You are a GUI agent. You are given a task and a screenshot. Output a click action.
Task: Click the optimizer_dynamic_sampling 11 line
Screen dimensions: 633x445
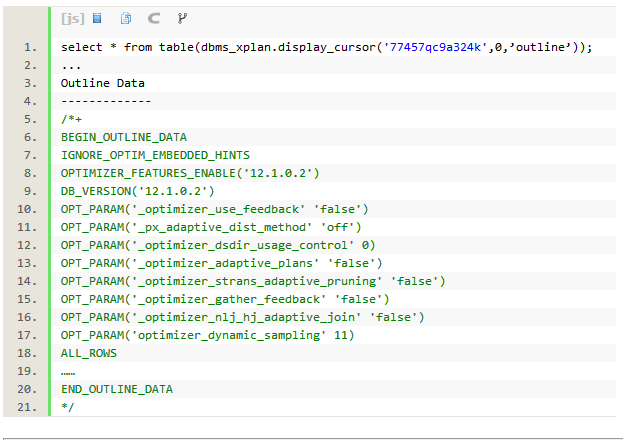[x=207, y=335]
